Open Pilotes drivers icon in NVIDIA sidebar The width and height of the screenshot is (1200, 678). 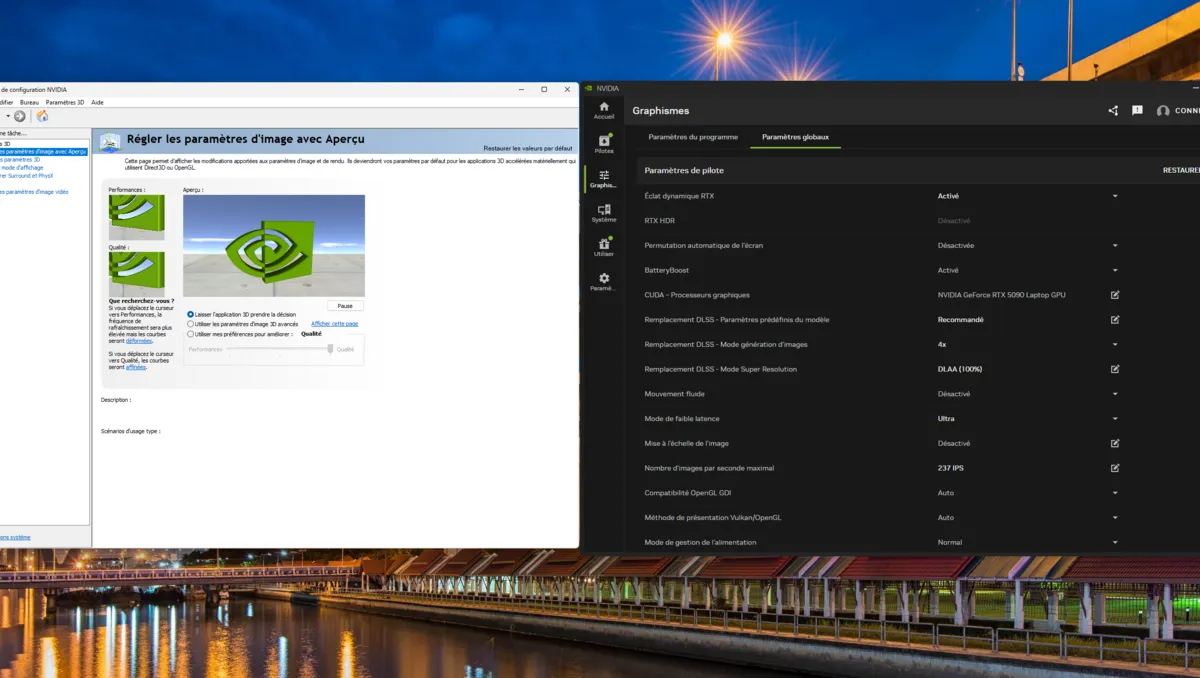click(604, 141)
